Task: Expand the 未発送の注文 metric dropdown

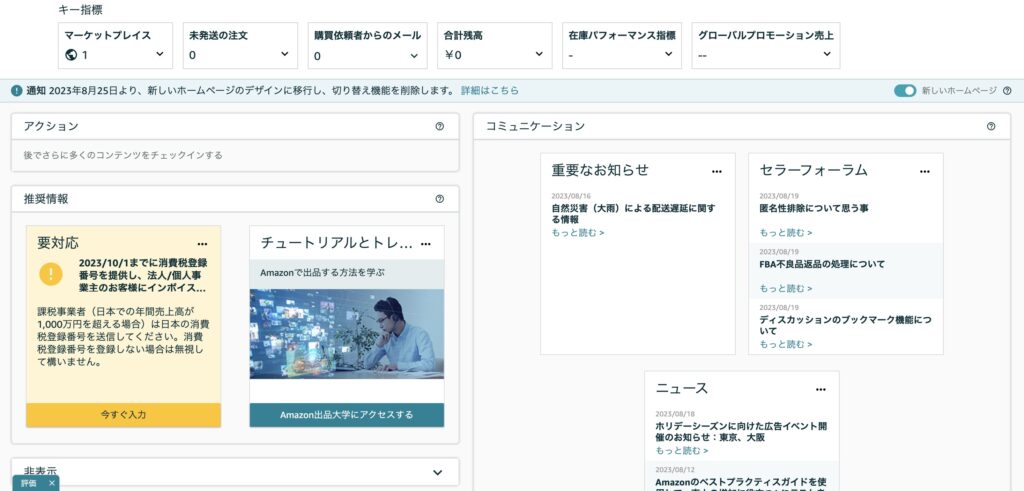Action: [x=285, y=54]
